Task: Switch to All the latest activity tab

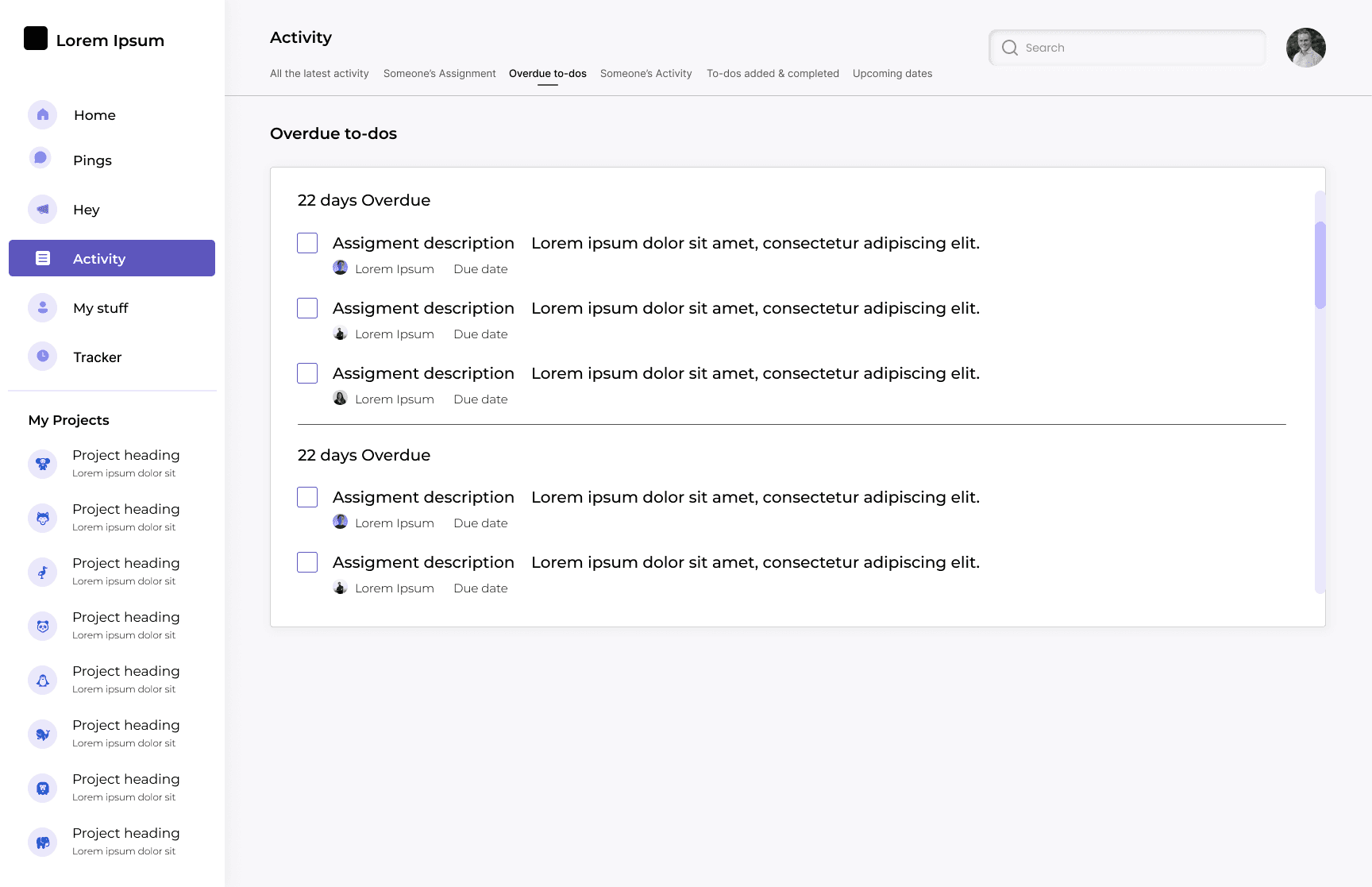Action: click(319, 73)
